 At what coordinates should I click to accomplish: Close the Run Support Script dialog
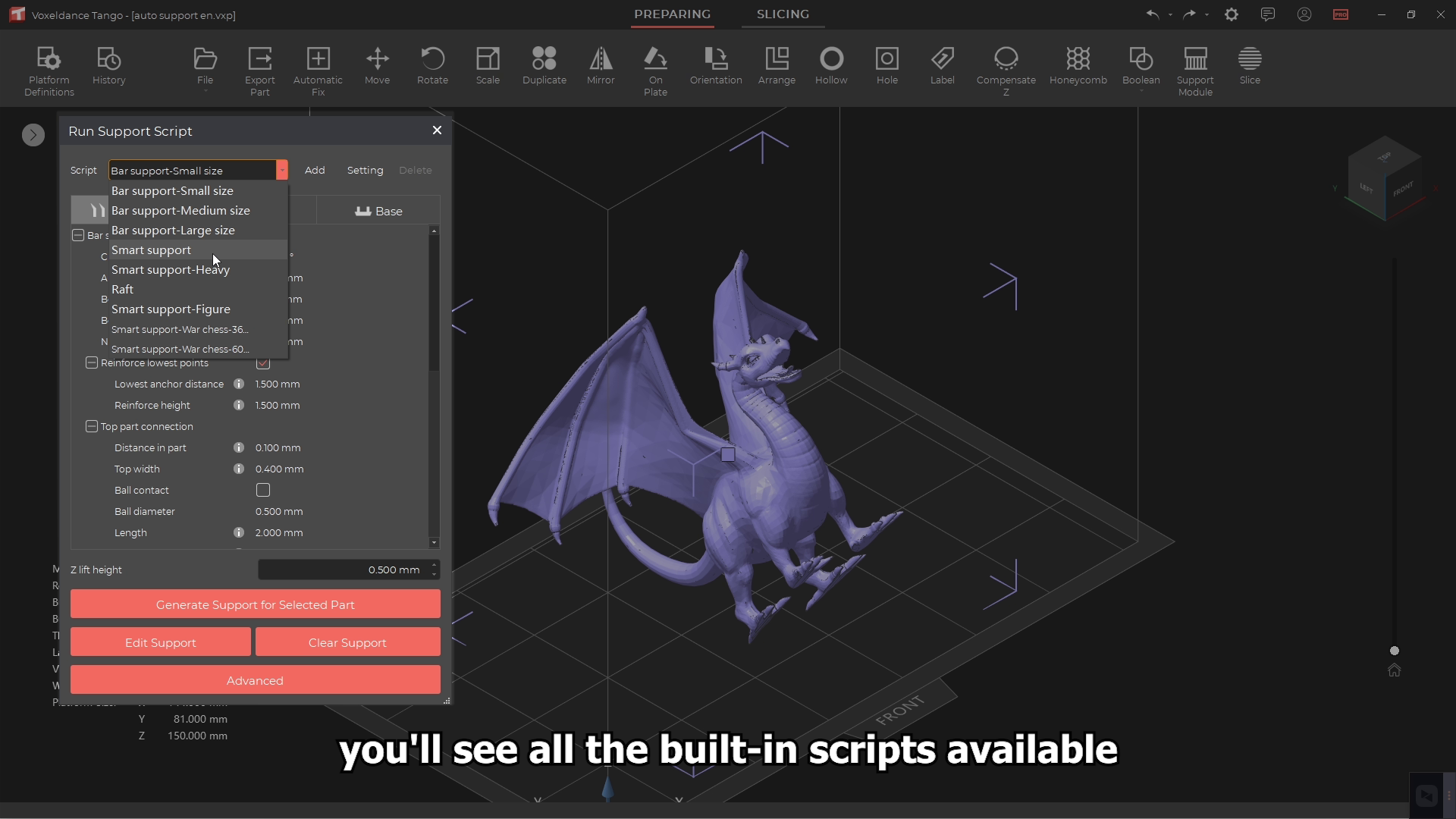click(437, 130)
